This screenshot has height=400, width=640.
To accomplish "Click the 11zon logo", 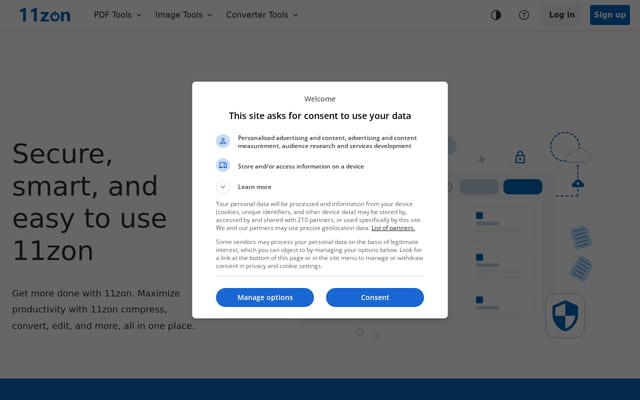I will pos(45,15).
